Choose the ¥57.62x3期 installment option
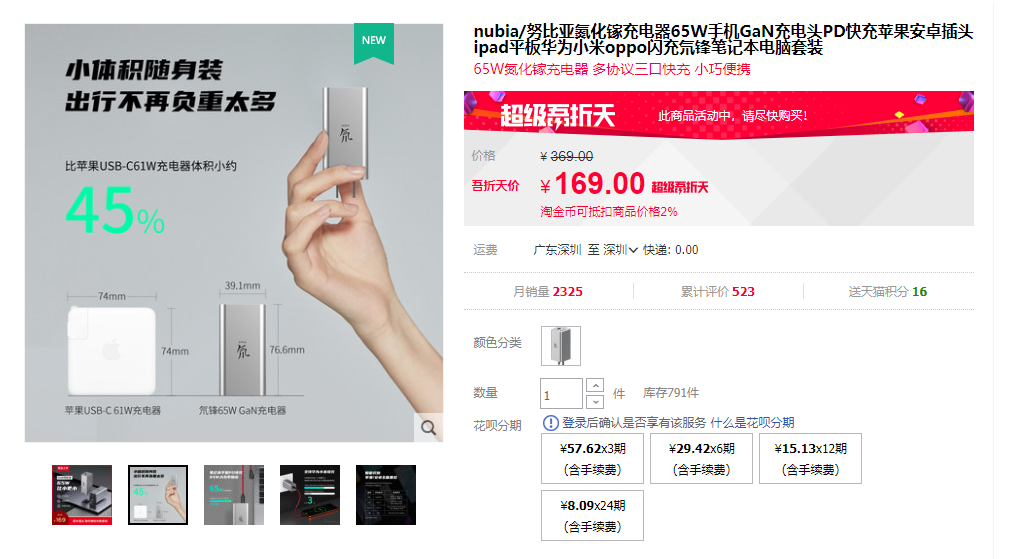The height and width of the screenshot is (559, 1010). pyautogui.click(x=592, y=459)
